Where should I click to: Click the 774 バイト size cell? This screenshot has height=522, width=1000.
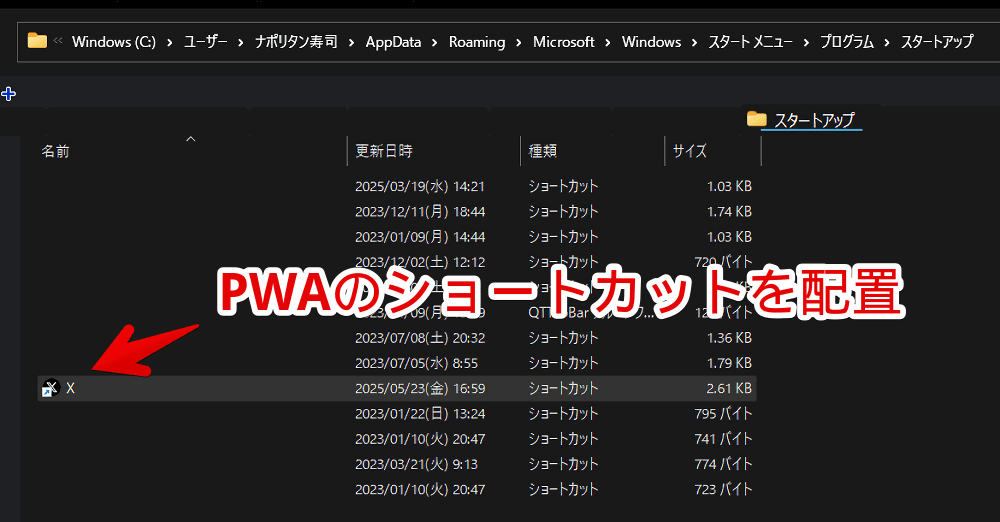[x=723, y=464]
